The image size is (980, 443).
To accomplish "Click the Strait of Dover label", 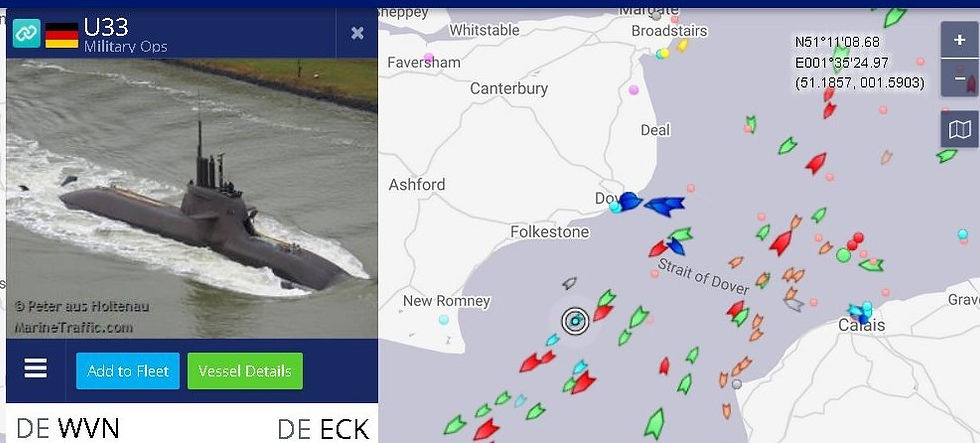I will [x=703, y=276].
